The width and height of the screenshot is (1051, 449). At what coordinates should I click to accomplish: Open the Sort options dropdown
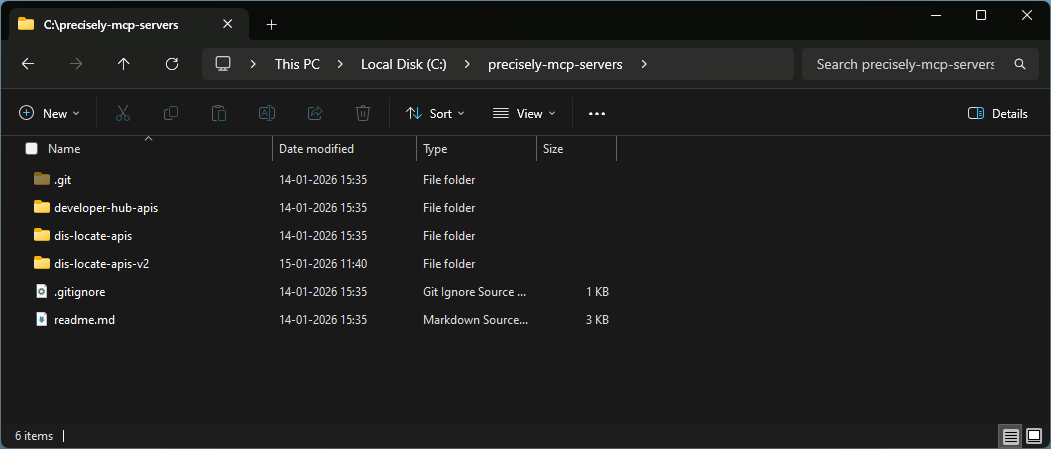click(435, 114)
